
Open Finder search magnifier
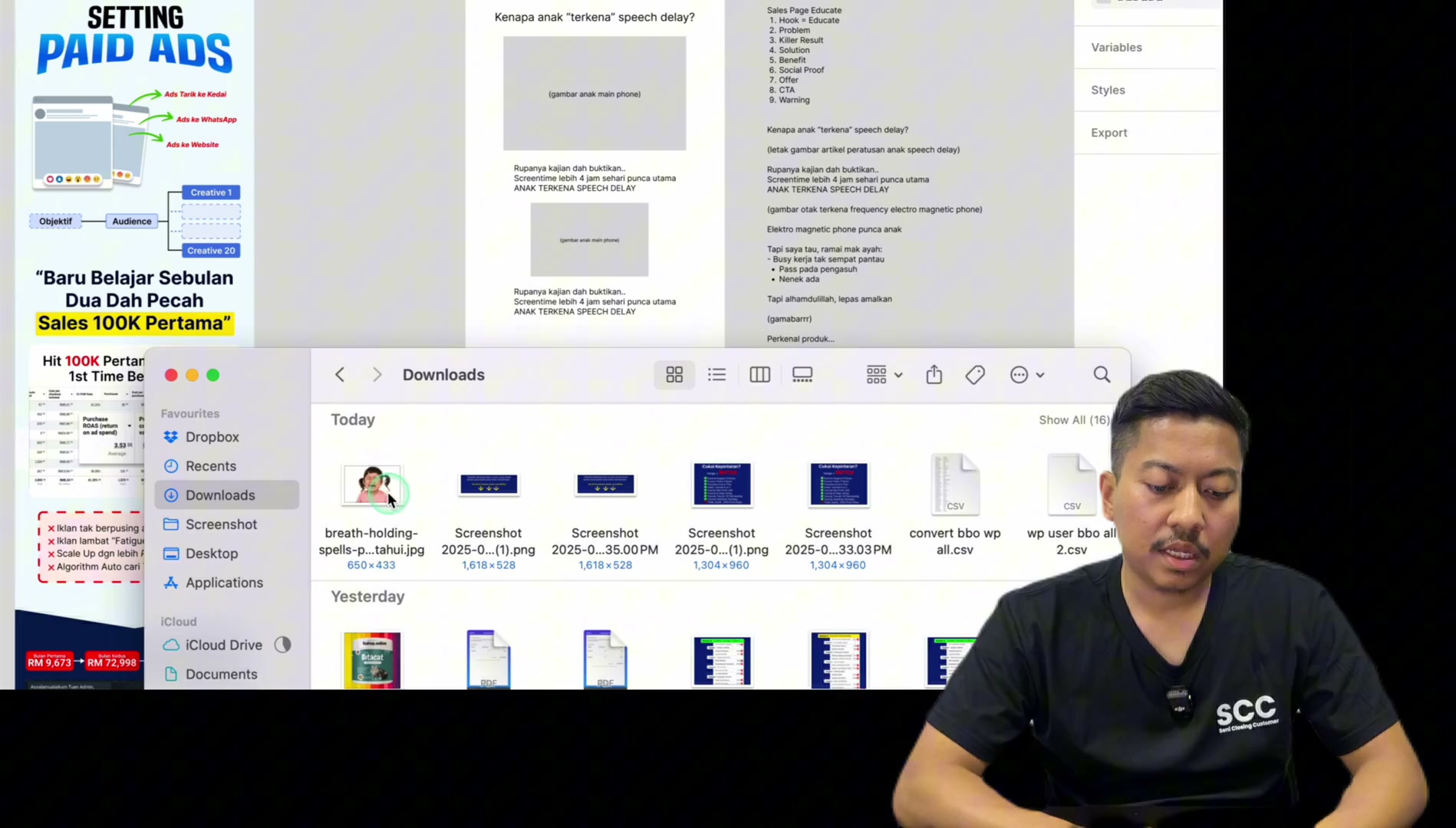click(1102, 375)
